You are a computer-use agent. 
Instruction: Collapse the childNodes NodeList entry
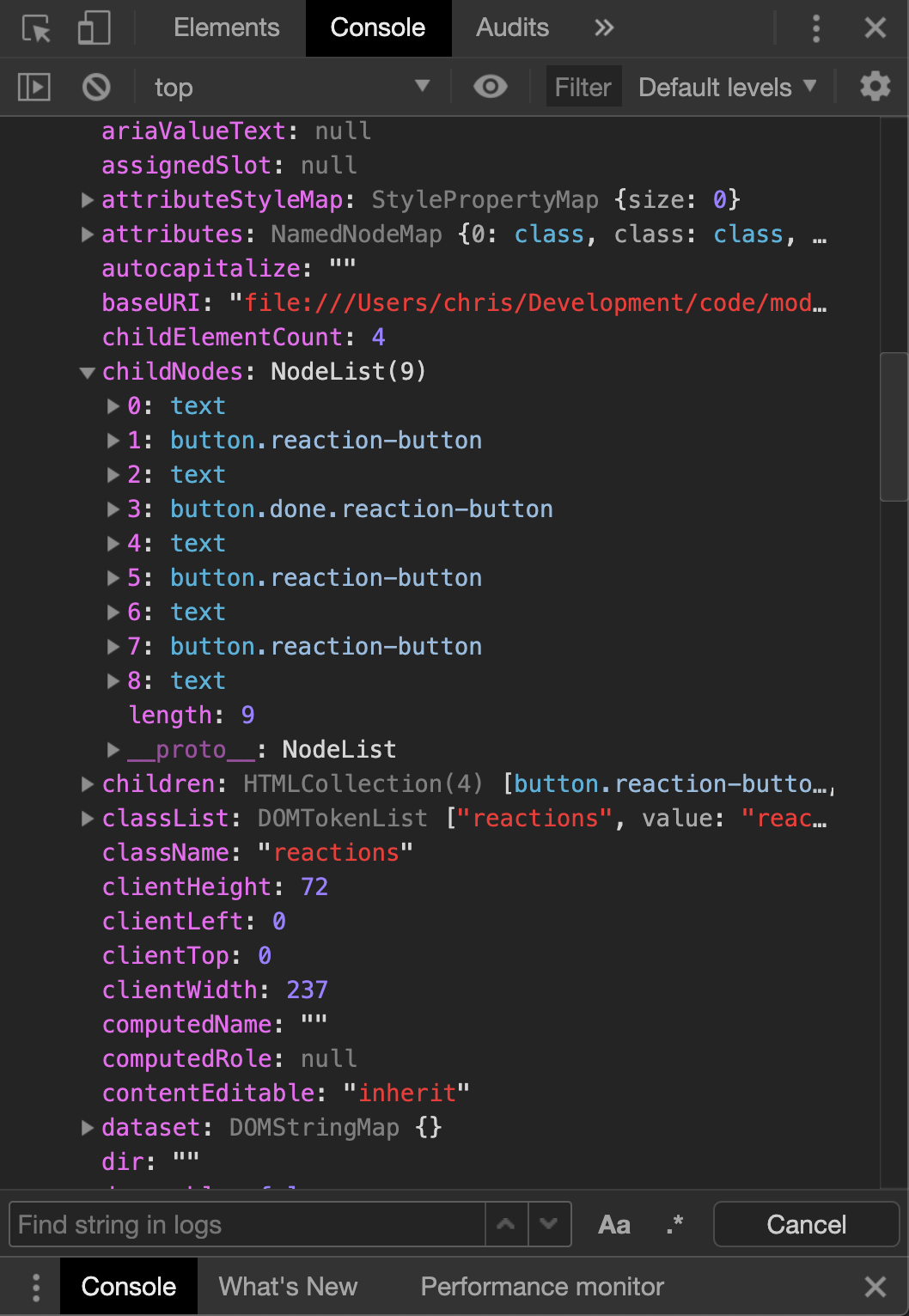tap(87, 372)
